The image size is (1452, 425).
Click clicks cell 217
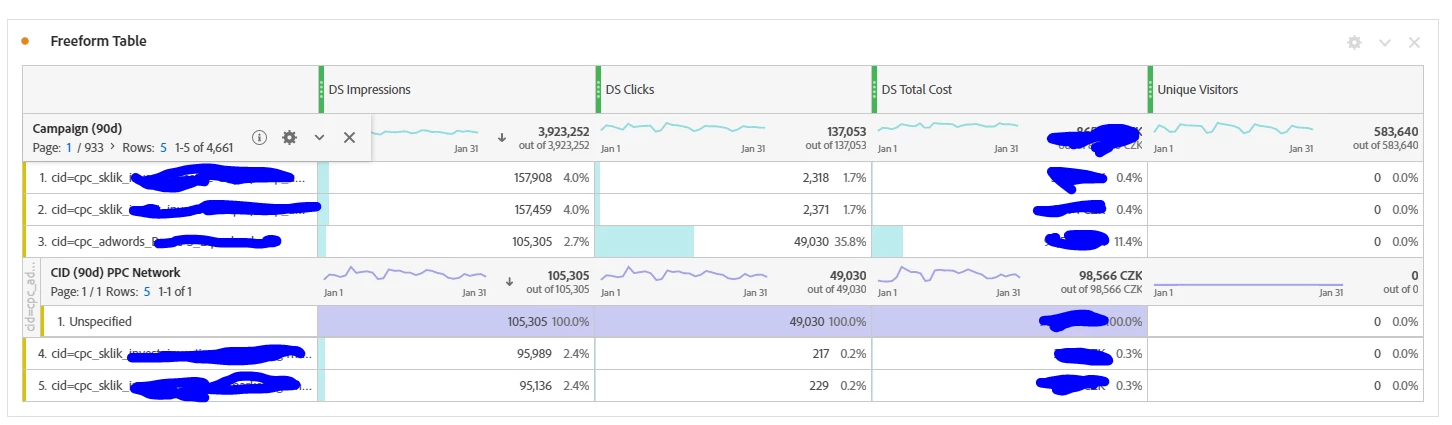[x=733, y=353]
